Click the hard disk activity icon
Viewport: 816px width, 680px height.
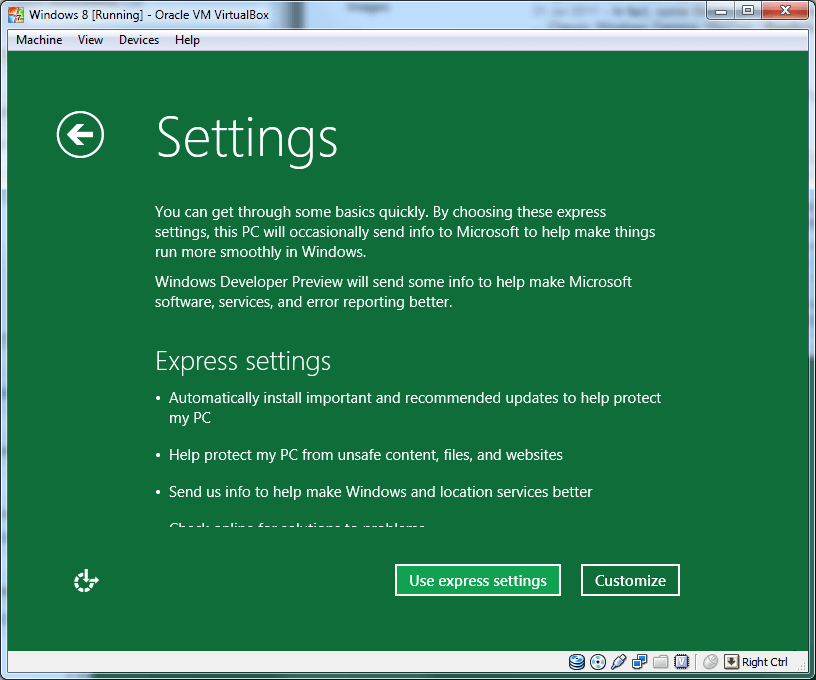tap(577, 662)
